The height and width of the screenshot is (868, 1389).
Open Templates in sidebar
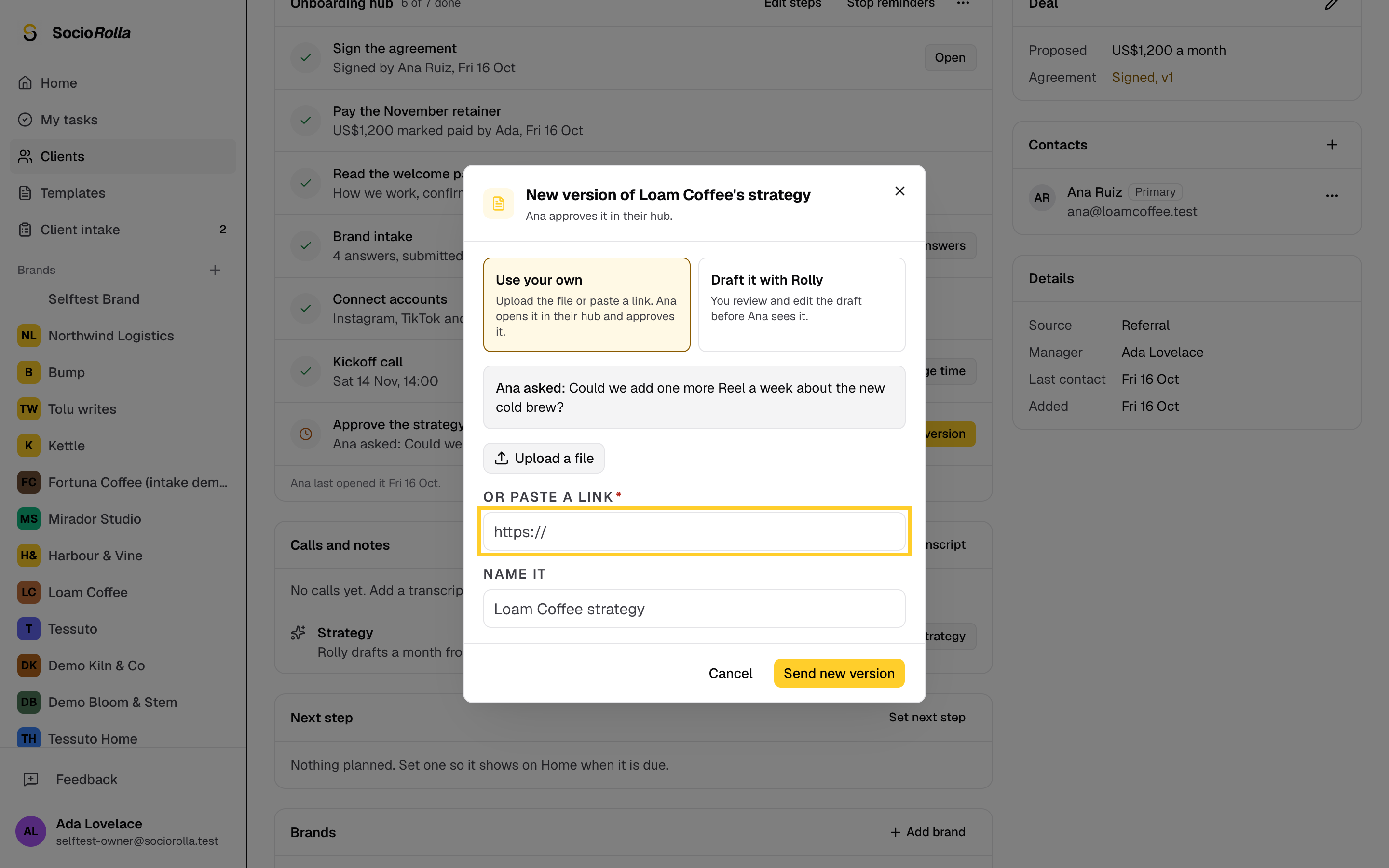coord(123,193)
